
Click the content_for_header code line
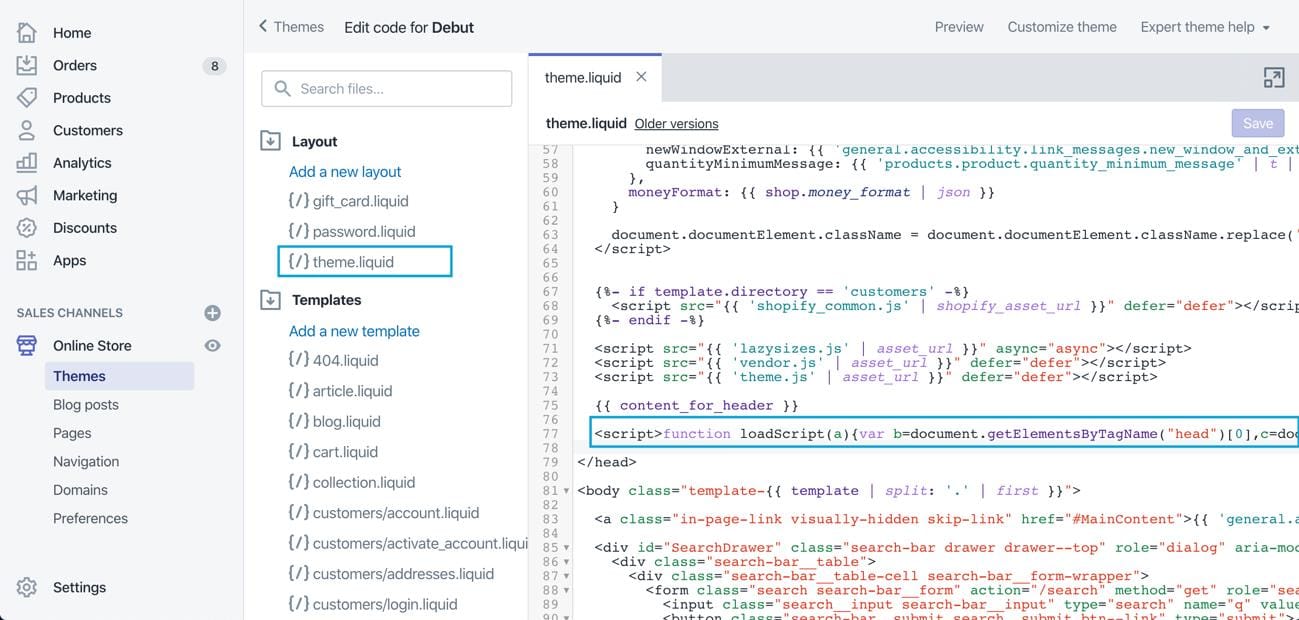tap(697, 406)
